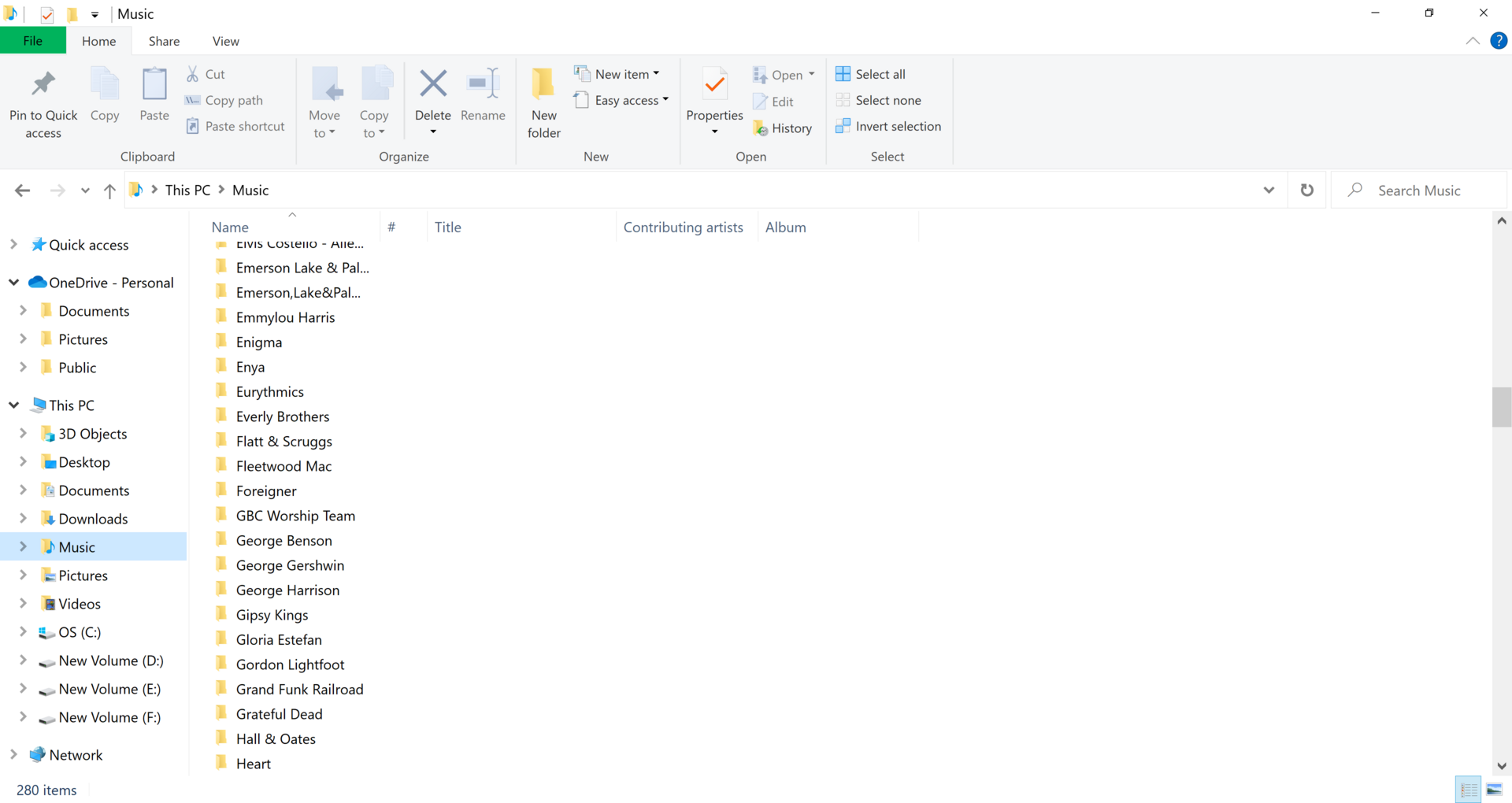Go back with the back arrow

coord(23,190)
